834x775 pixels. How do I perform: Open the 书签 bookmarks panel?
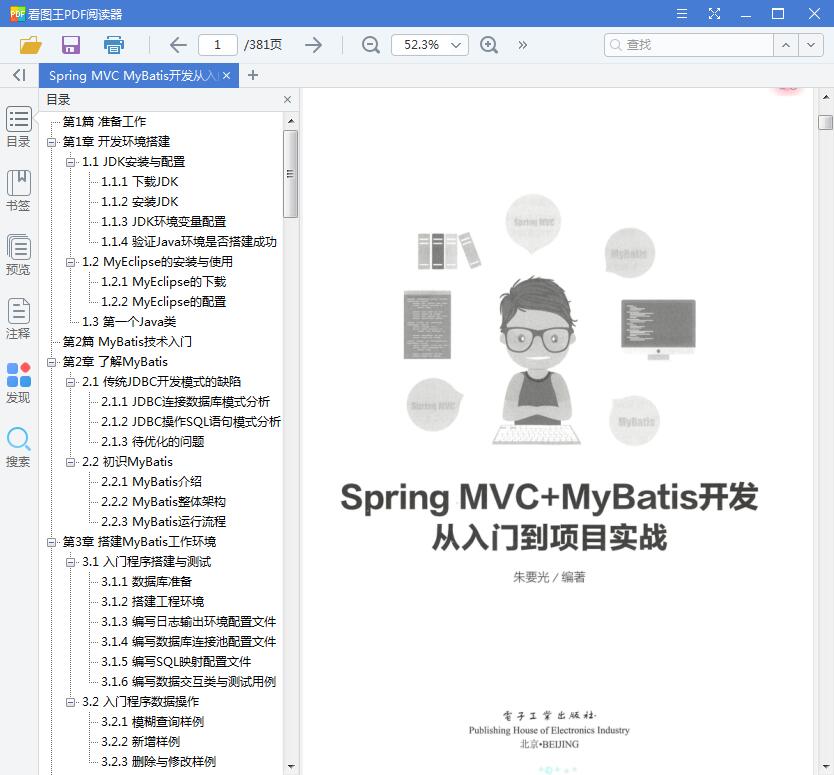(19, 191)
